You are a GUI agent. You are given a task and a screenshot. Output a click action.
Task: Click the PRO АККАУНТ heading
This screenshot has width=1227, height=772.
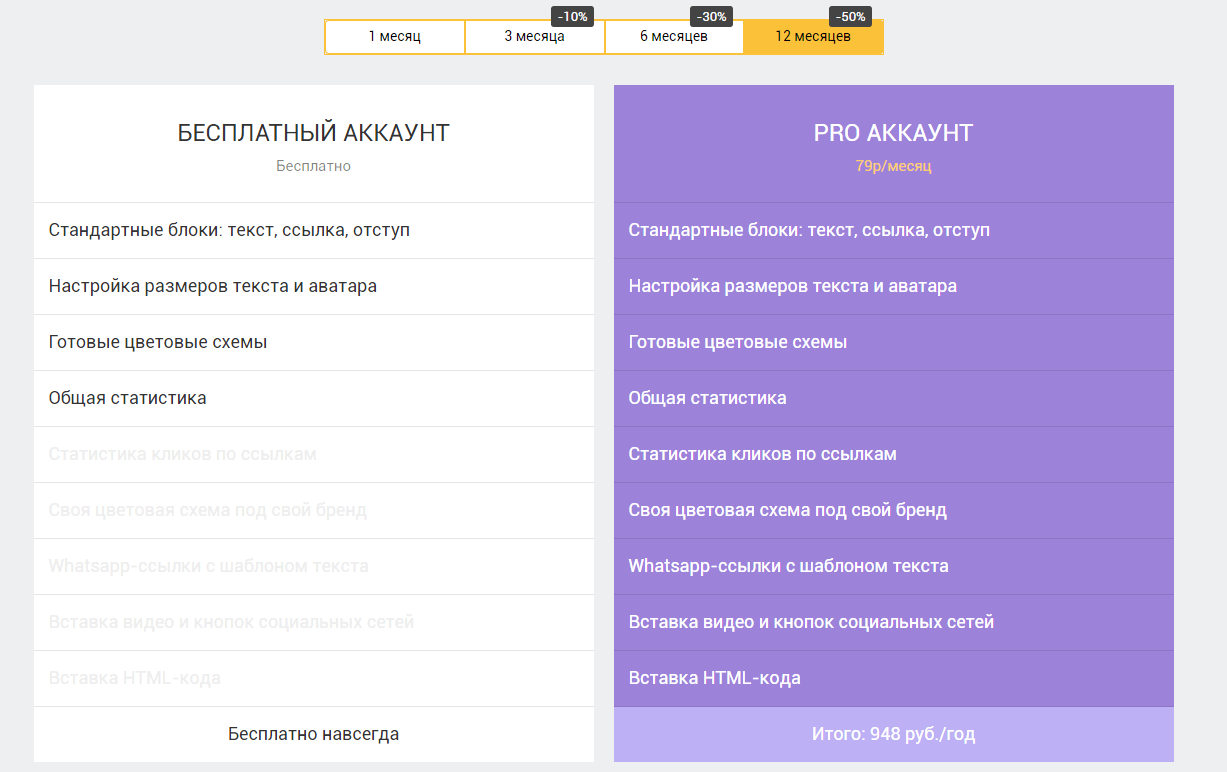click(x=893, y=133)
